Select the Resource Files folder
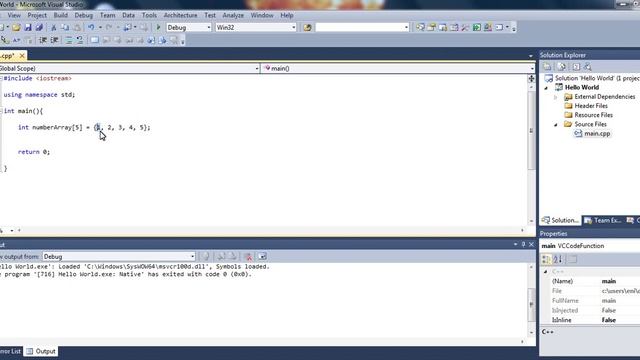Image resolution: width=640 pixels, height=360 pixels. (593, 115)
